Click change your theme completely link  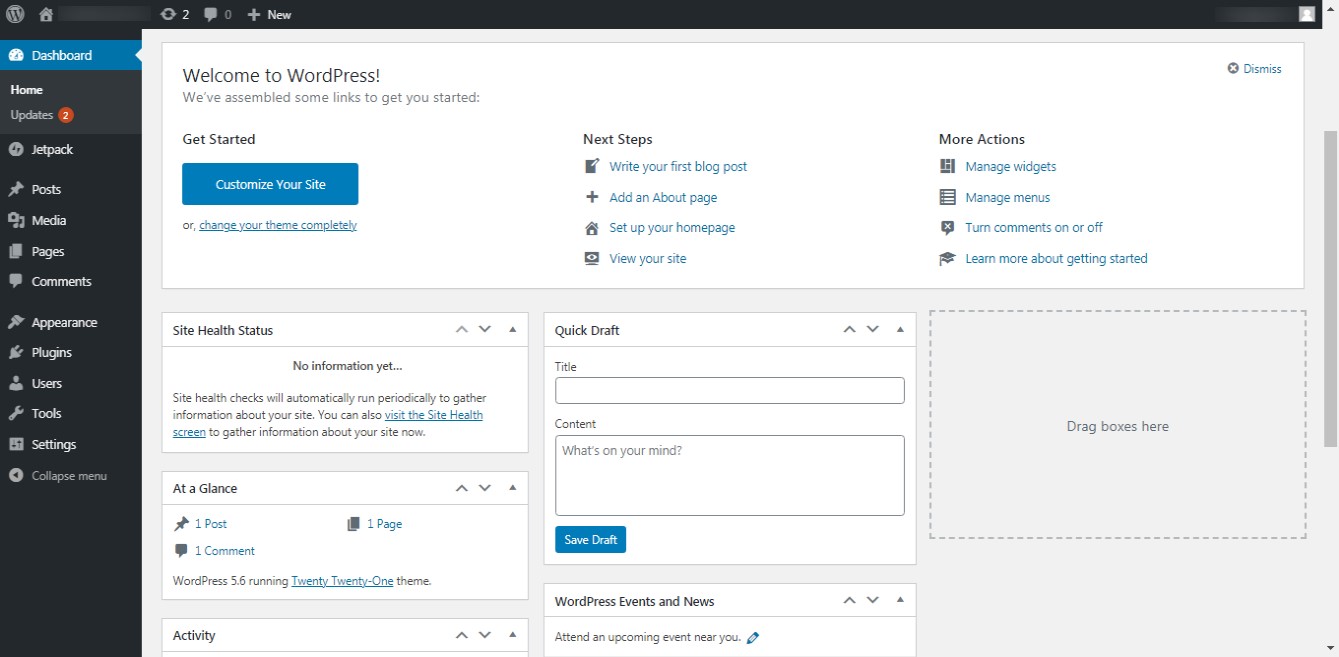coord(278,225)
